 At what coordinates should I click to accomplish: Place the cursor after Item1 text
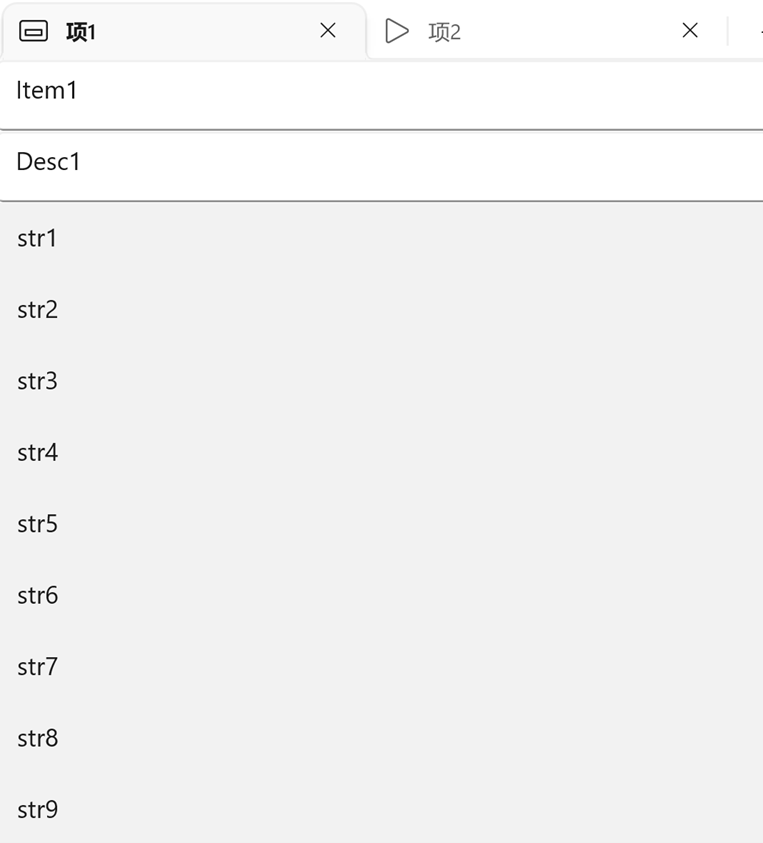[x=79, y=90]
